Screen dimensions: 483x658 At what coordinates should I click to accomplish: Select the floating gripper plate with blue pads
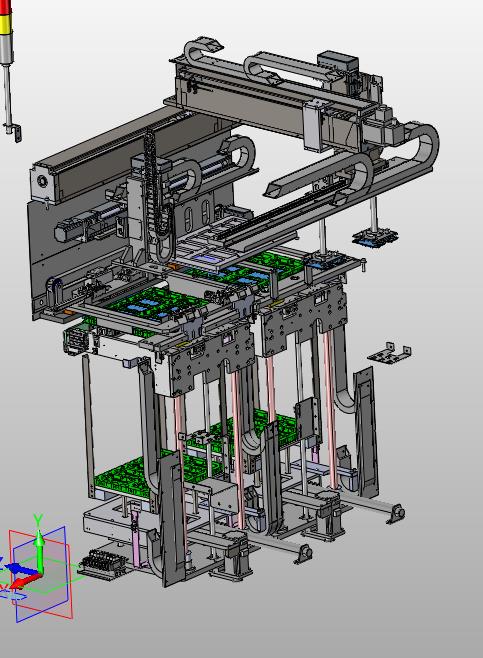point(375,238)
